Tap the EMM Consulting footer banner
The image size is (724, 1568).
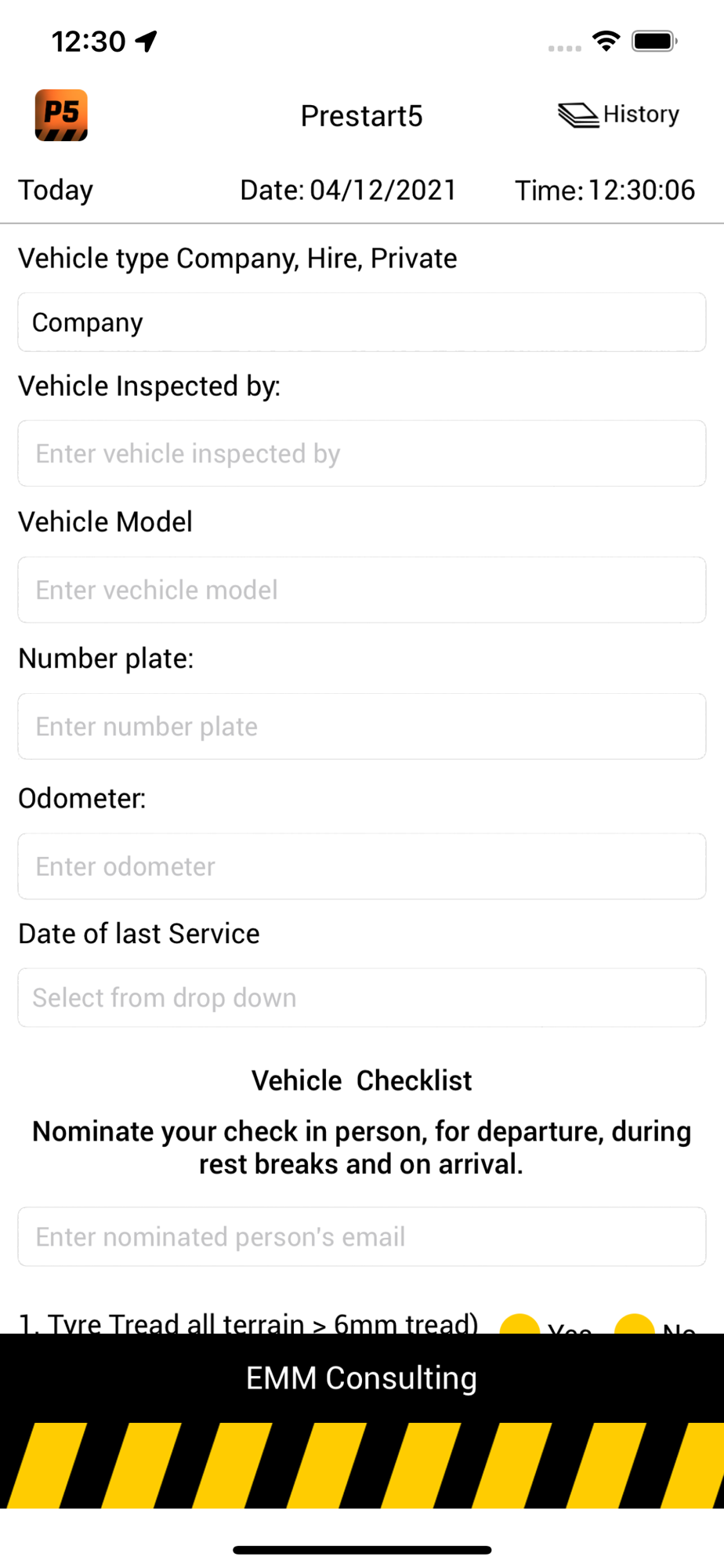pos(362,1377)
